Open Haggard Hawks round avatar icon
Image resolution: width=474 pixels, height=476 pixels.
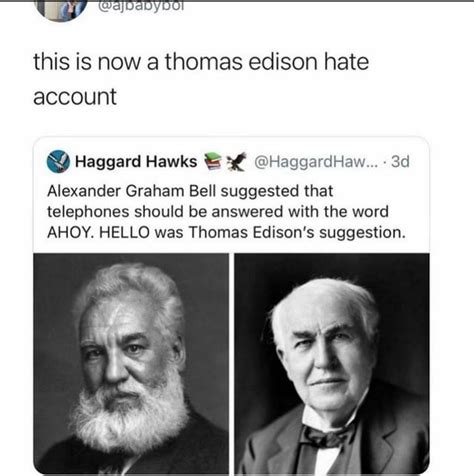pos(58,162)
